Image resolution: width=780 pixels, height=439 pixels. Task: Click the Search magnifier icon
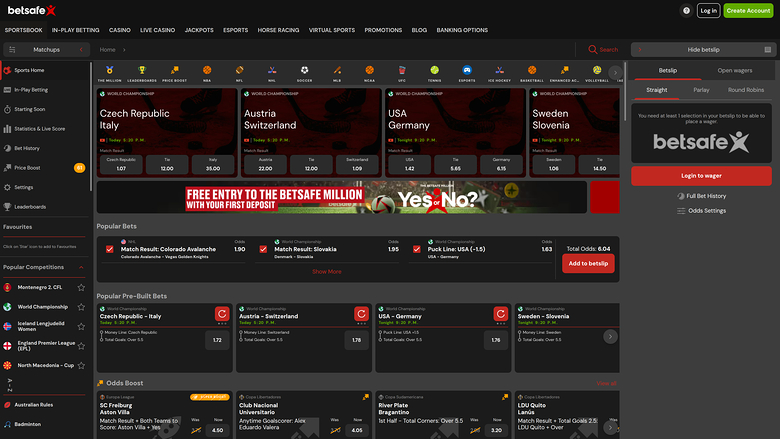pos(592,50)
